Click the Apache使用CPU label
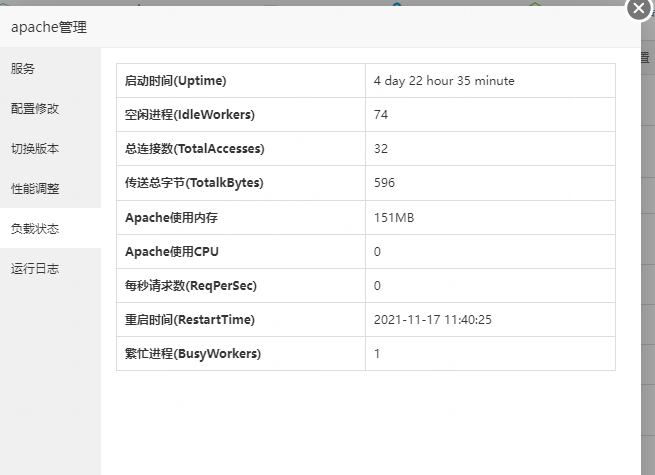This screenshot has width=655, height=475. tap(172, 251)
